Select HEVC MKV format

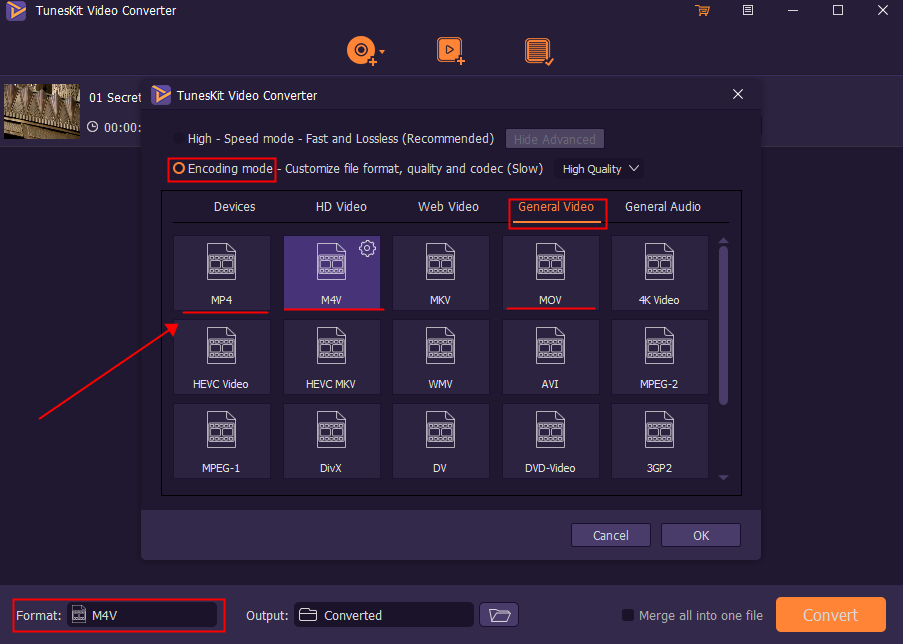pos(332,357)
